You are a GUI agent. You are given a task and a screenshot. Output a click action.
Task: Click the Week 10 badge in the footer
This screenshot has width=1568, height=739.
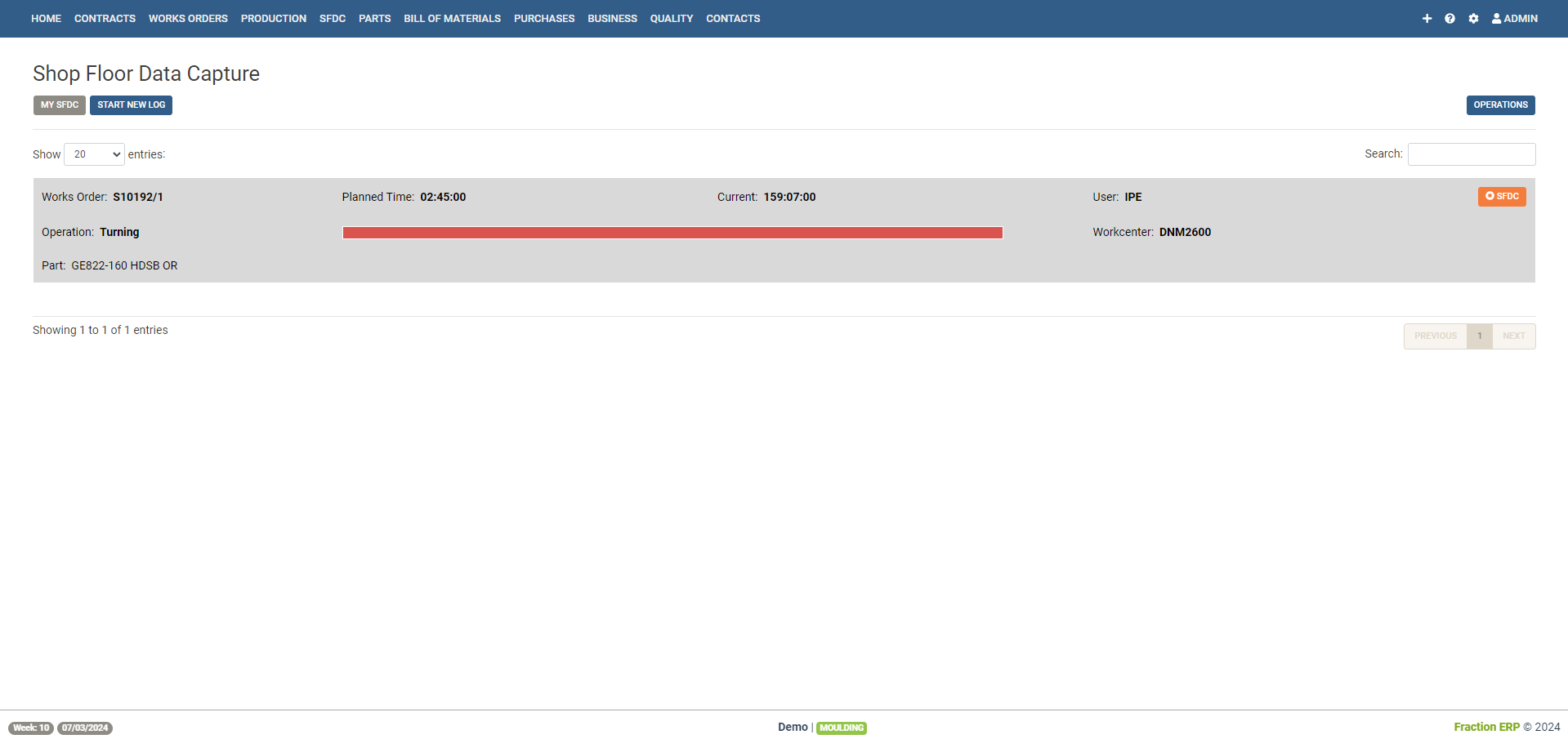30,728
